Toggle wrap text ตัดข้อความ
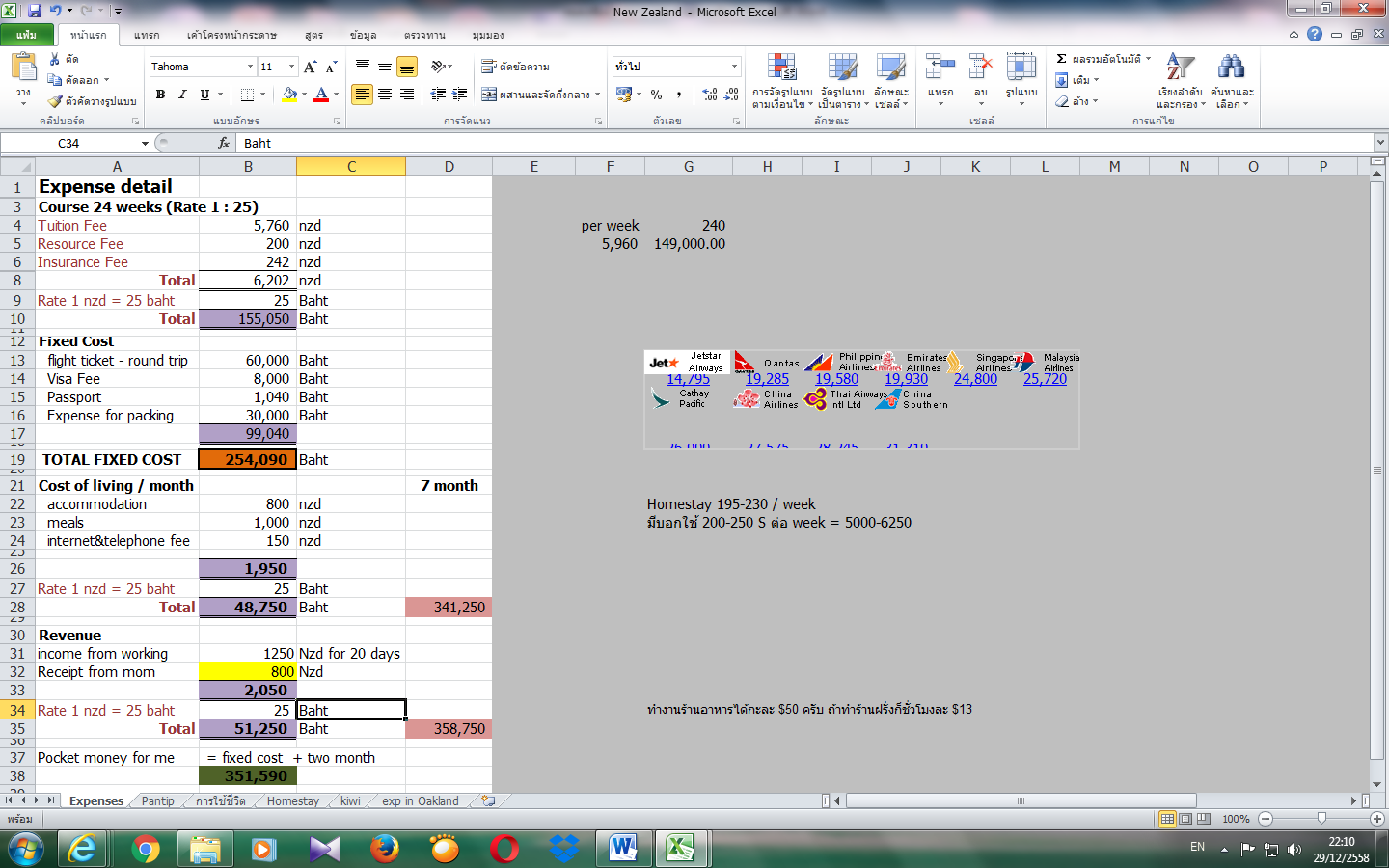The height and width of the screenshot is (868, 1389). coord(516,67)
